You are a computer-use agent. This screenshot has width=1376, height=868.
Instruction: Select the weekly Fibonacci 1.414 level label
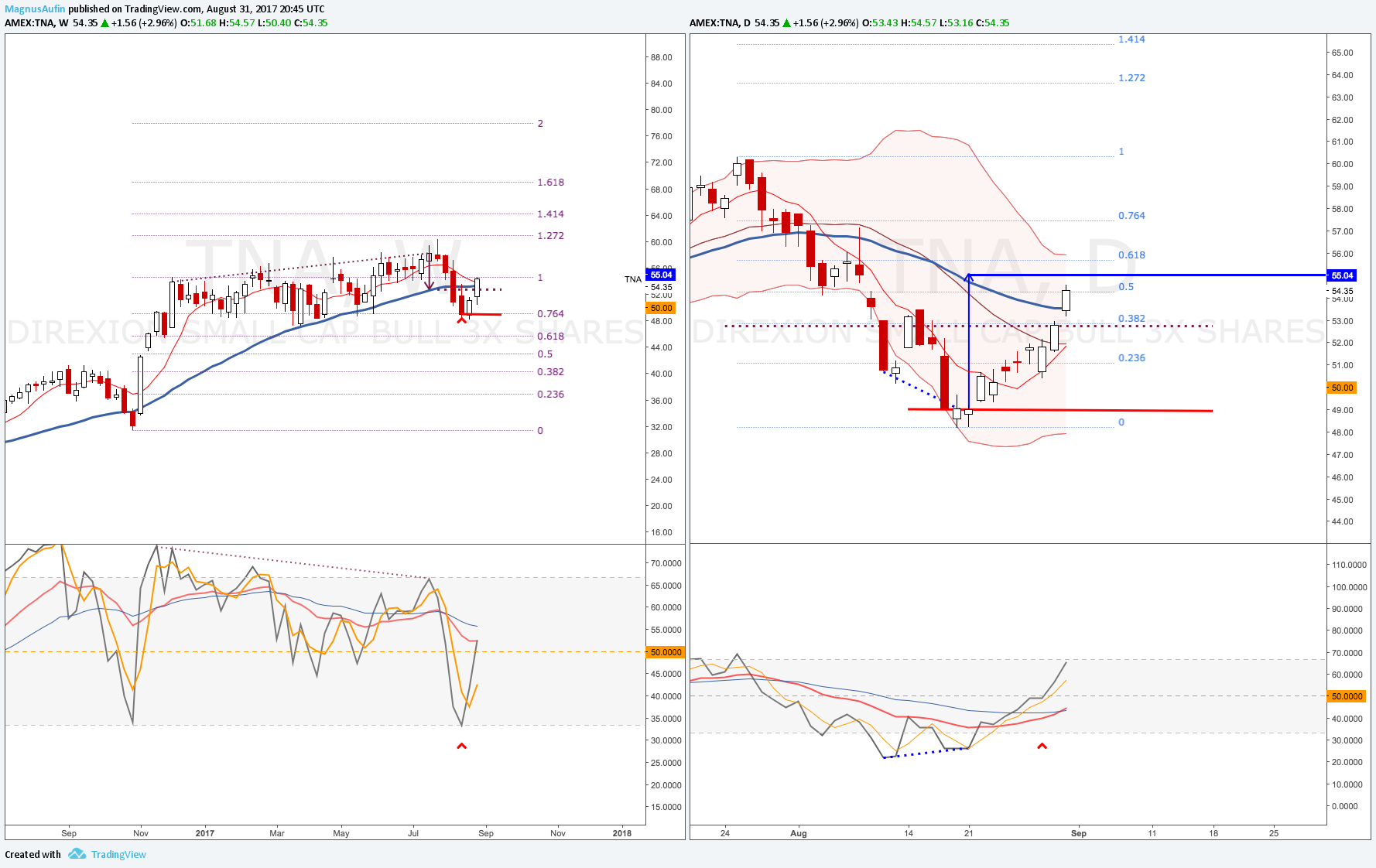551,214
